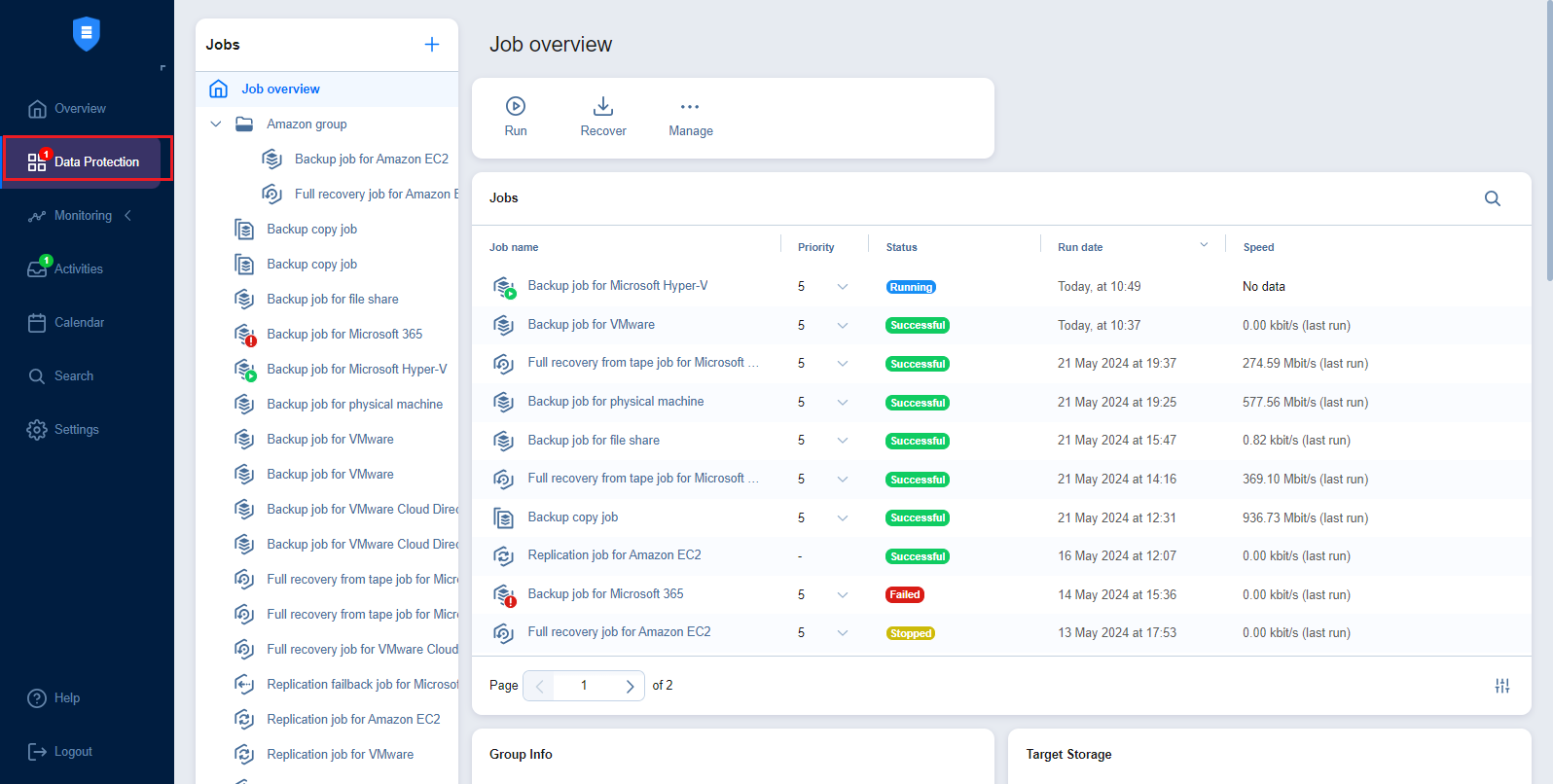1553x784 pixels.
Task: Open the Calendar menu item
Action: pos(79,323)
